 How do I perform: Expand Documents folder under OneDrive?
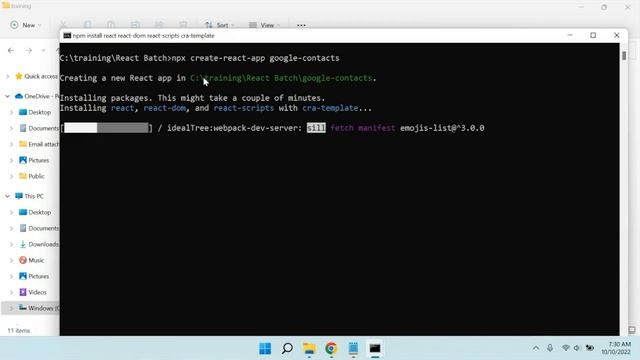[x=11, y=128]
